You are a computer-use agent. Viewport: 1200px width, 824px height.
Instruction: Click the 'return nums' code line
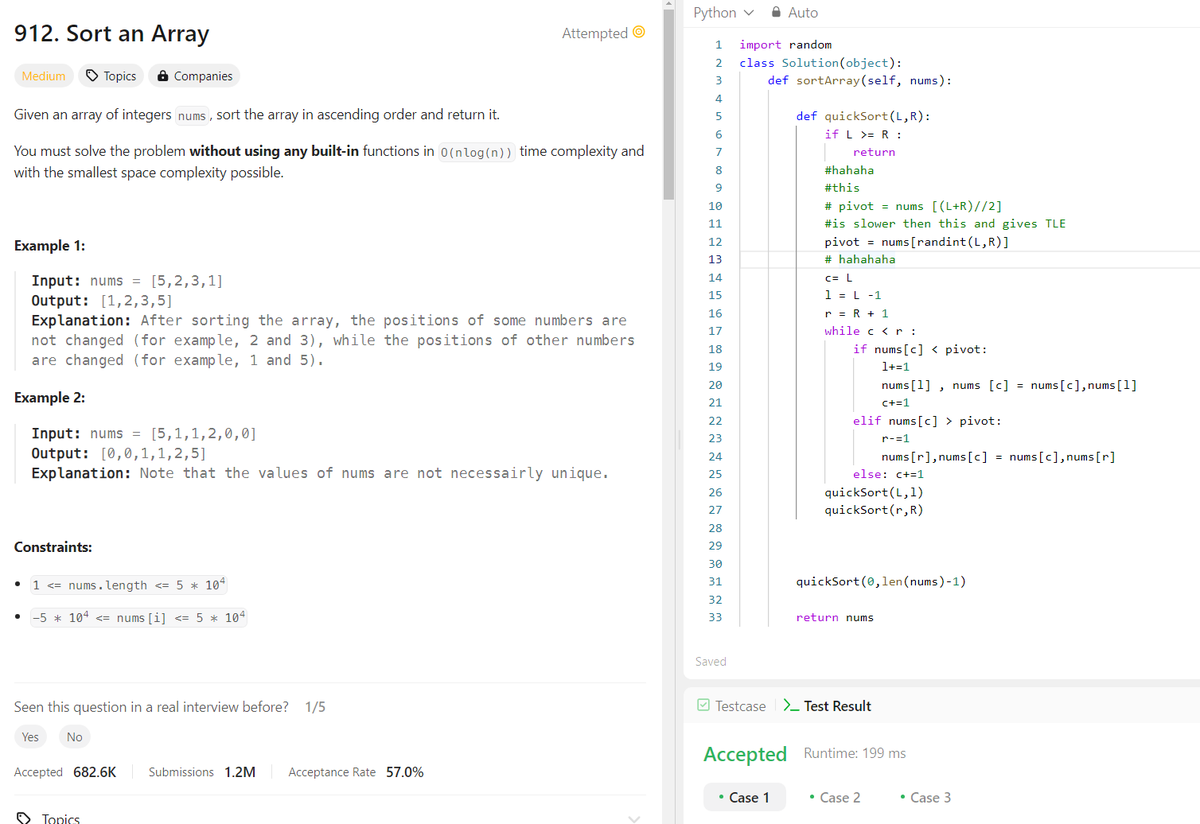point(834,618)
